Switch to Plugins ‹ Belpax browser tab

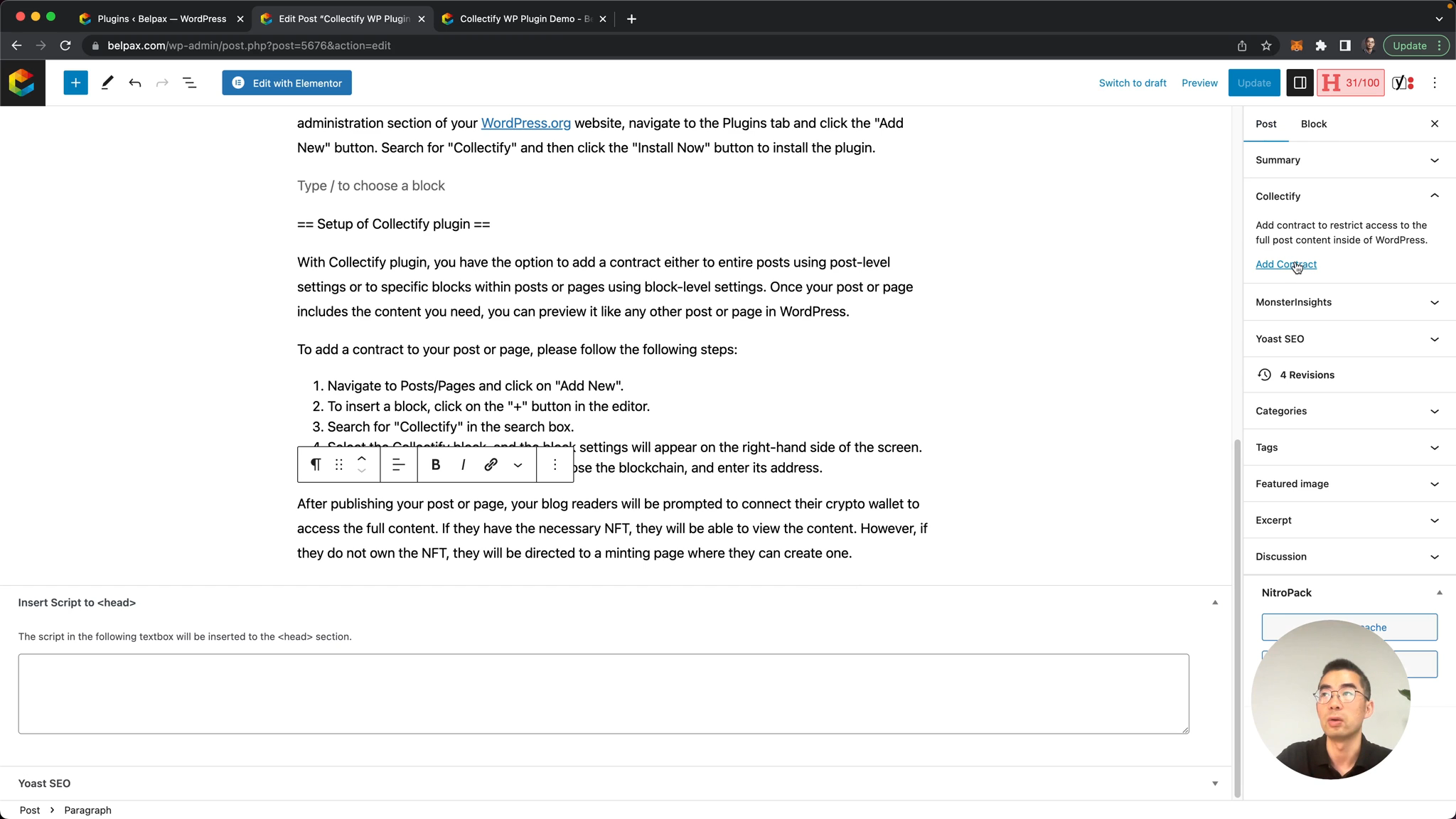pos(161,19)
